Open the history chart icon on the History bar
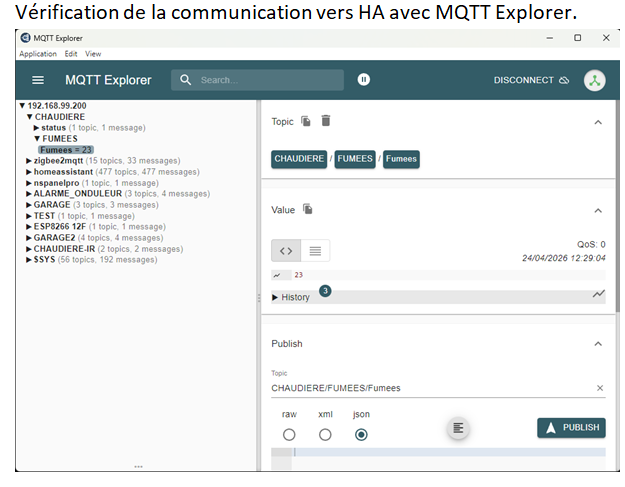625x487 pixels. (x=598, y=294)
